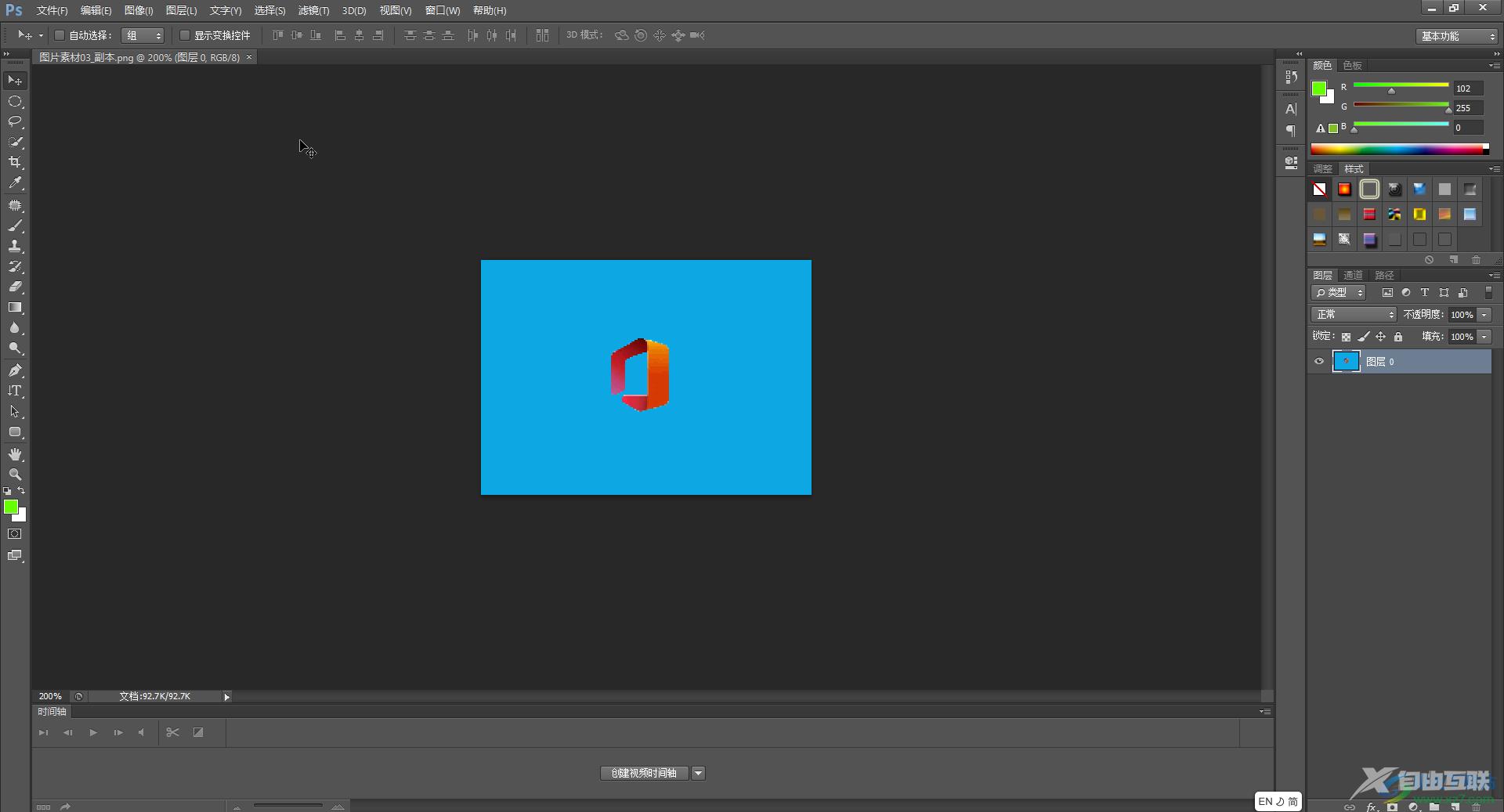The height and width of the screenshot is (812, 1504).
Task: Select the Path Selection tool
Action: (15, 412)
